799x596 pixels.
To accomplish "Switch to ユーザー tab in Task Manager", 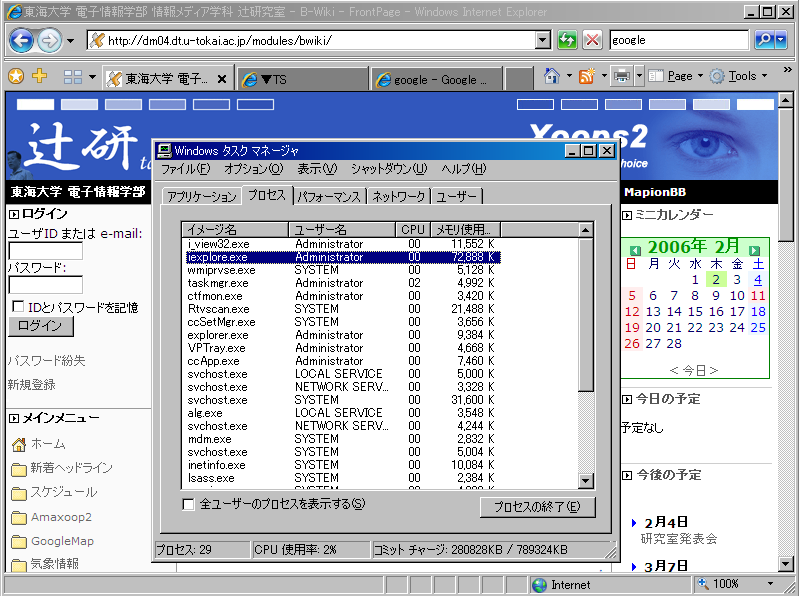I will pos(457,197).
